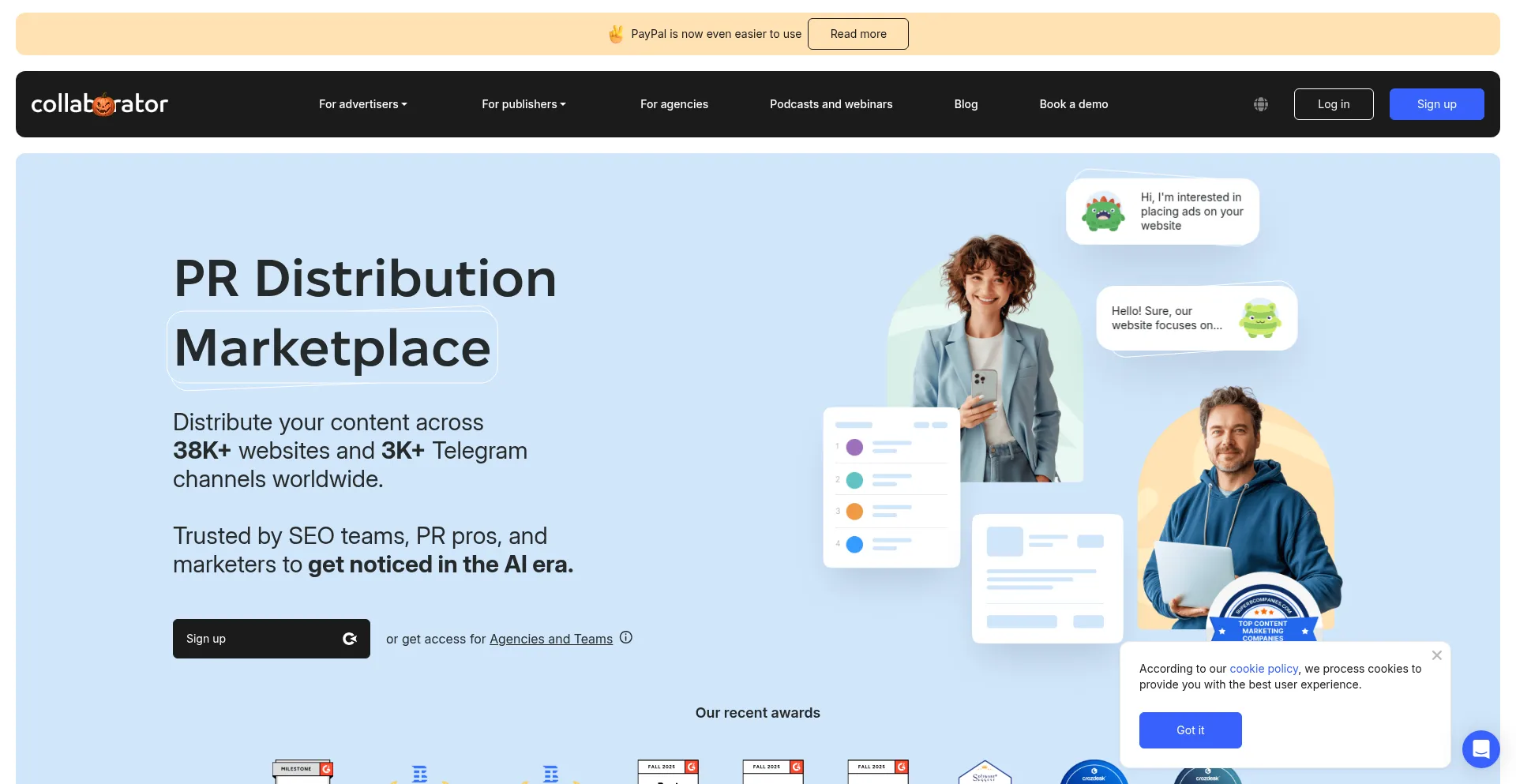
Task: Close the cookie notice with the X
Action: pos(1436,655)
